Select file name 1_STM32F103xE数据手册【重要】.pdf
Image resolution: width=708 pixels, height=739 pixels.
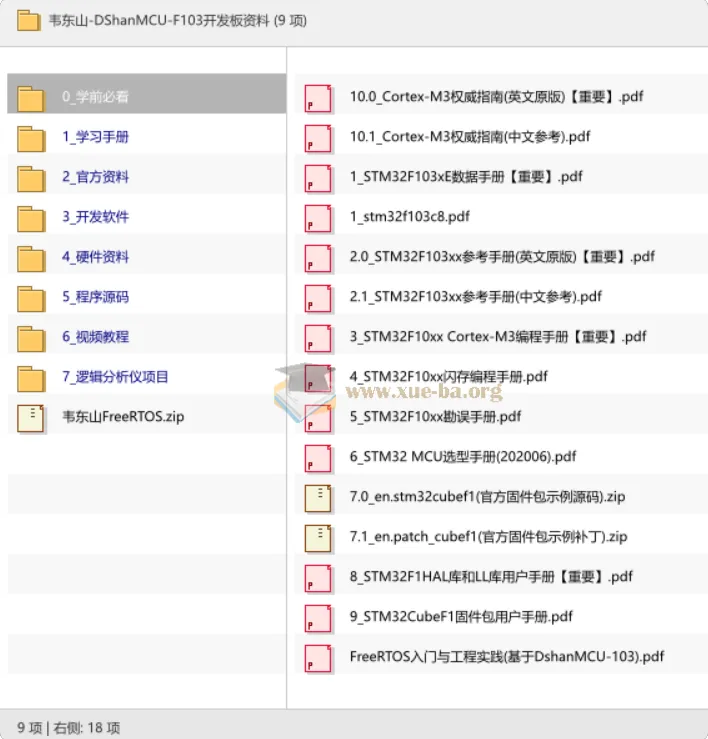466,177
